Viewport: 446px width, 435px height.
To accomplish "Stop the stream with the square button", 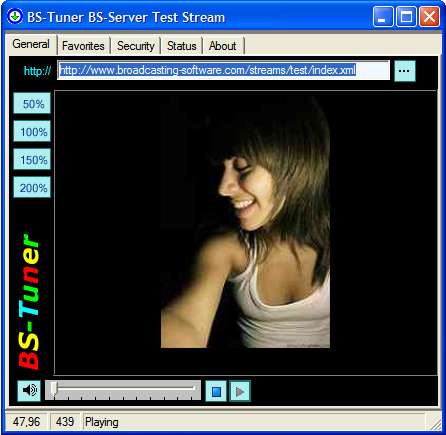I will [x=216, y=391].
